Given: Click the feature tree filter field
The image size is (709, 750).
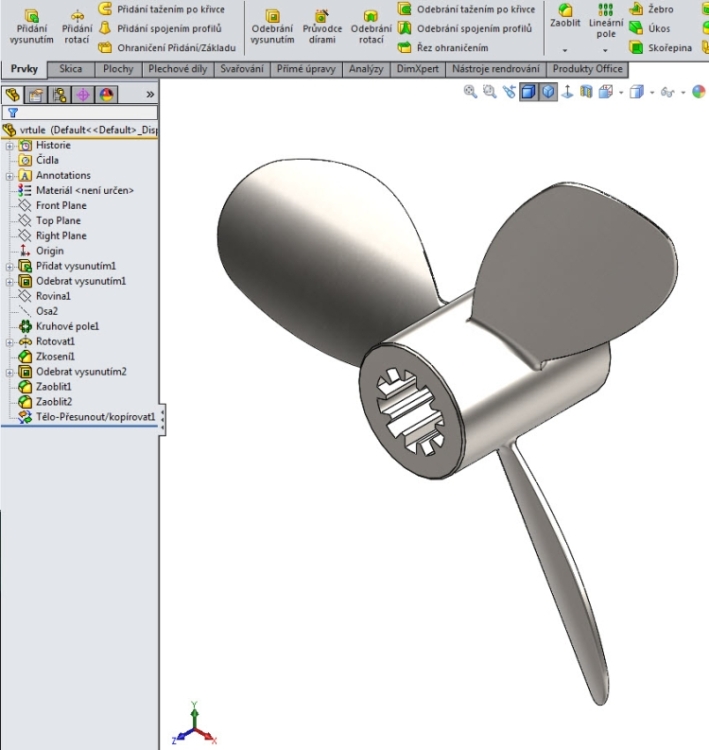Looking at the screenshot, I should pyautogui.click(x=79, y=113).
